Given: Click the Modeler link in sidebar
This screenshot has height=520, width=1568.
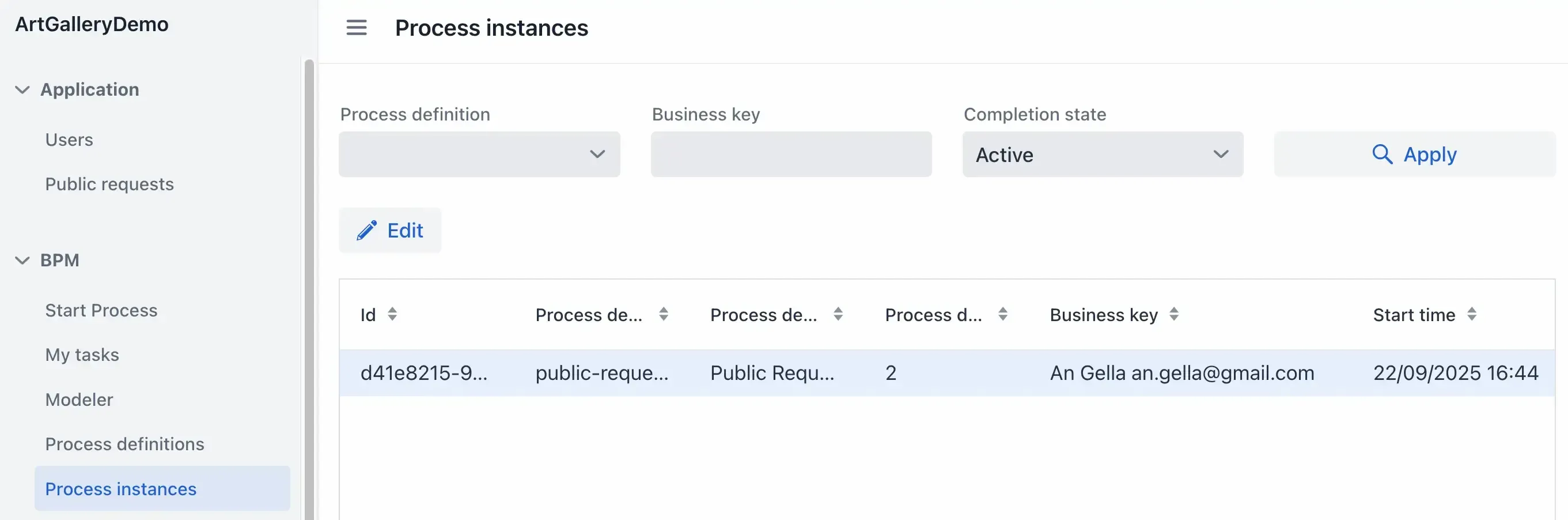Looking at the screenshot, I should [78, 400].
